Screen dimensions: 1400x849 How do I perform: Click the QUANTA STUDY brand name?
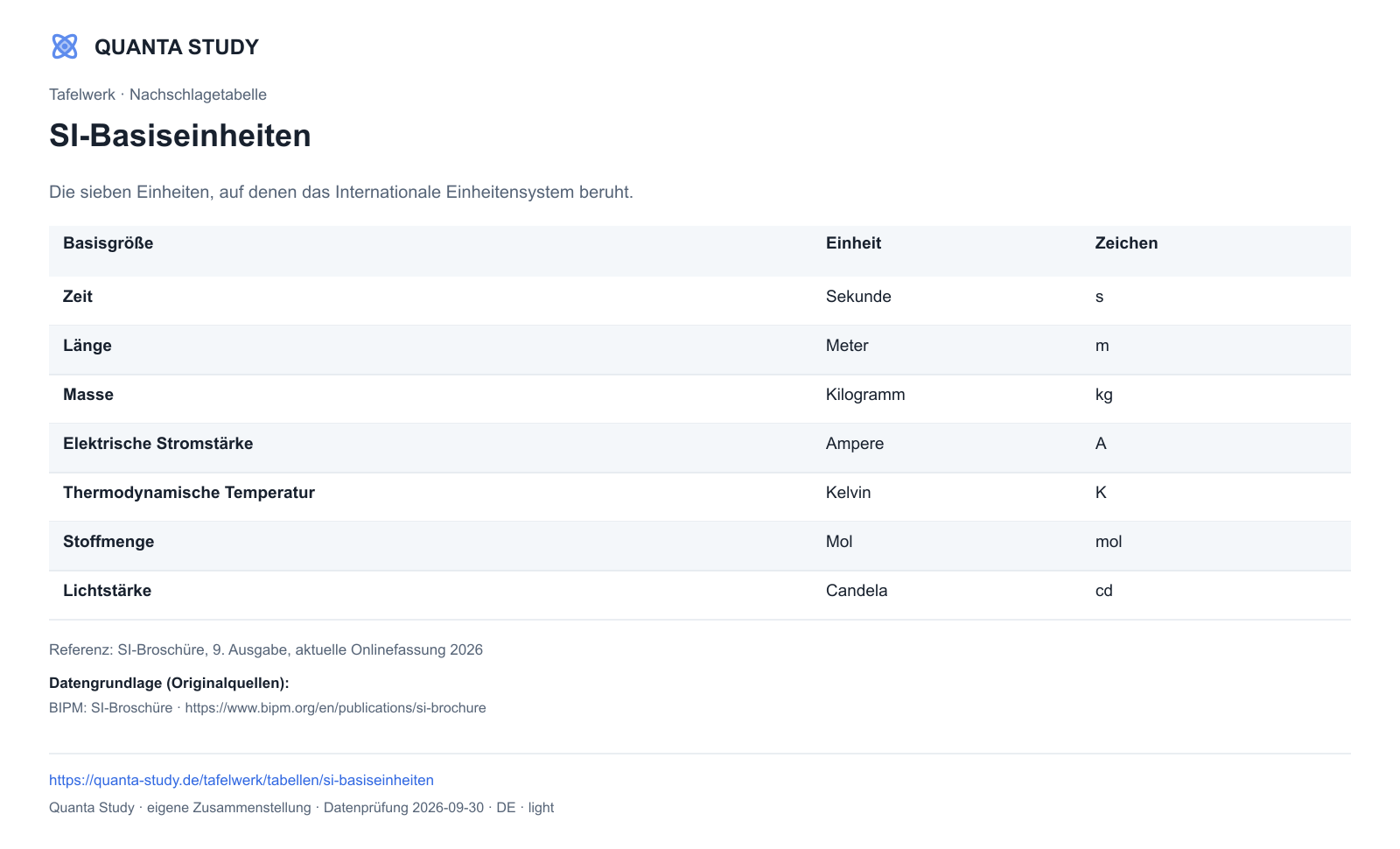pos(177,47)
